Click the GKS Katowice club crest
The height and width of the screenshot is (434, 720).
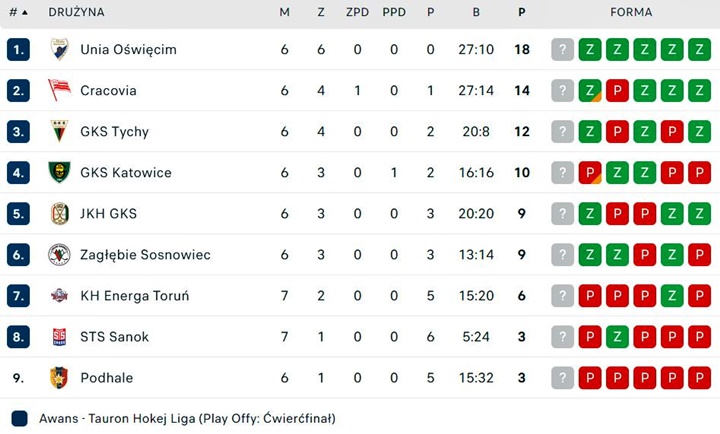coord(60,172)
